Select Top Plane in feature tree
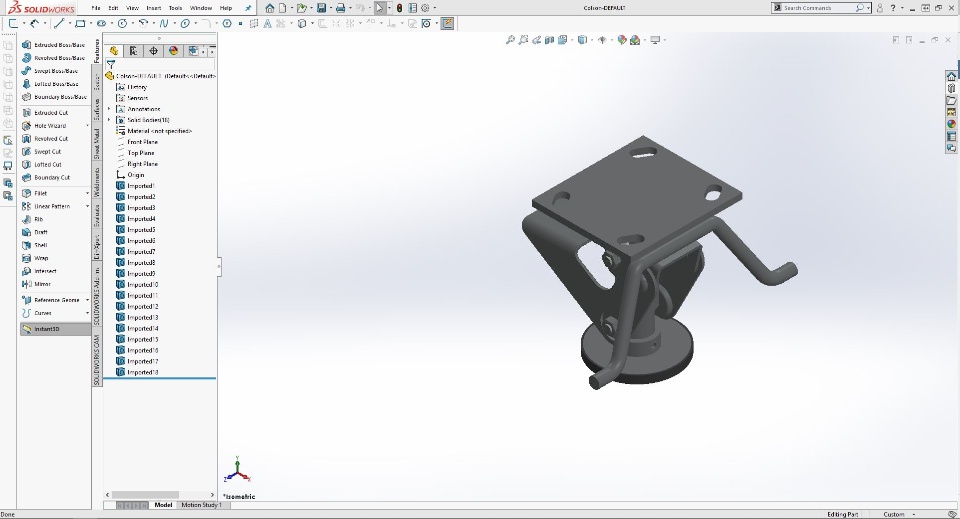 (x=140, y=153)
